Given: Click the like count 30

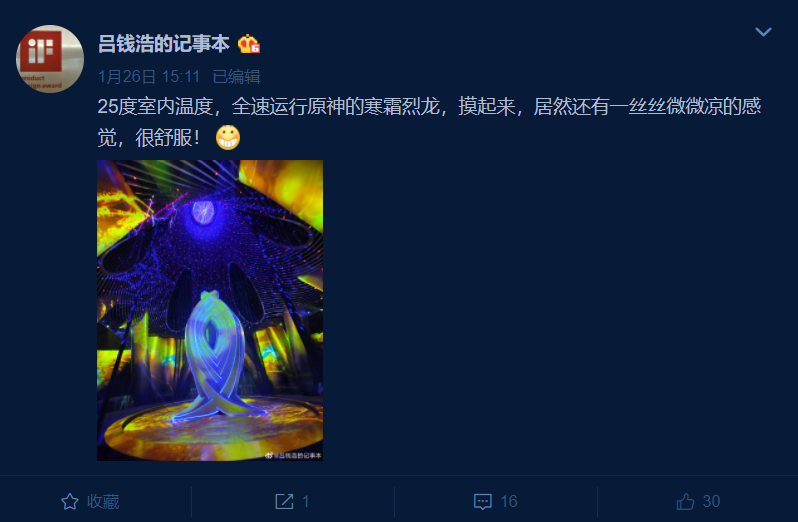Looking at the screenshot, I should point(711,502).
